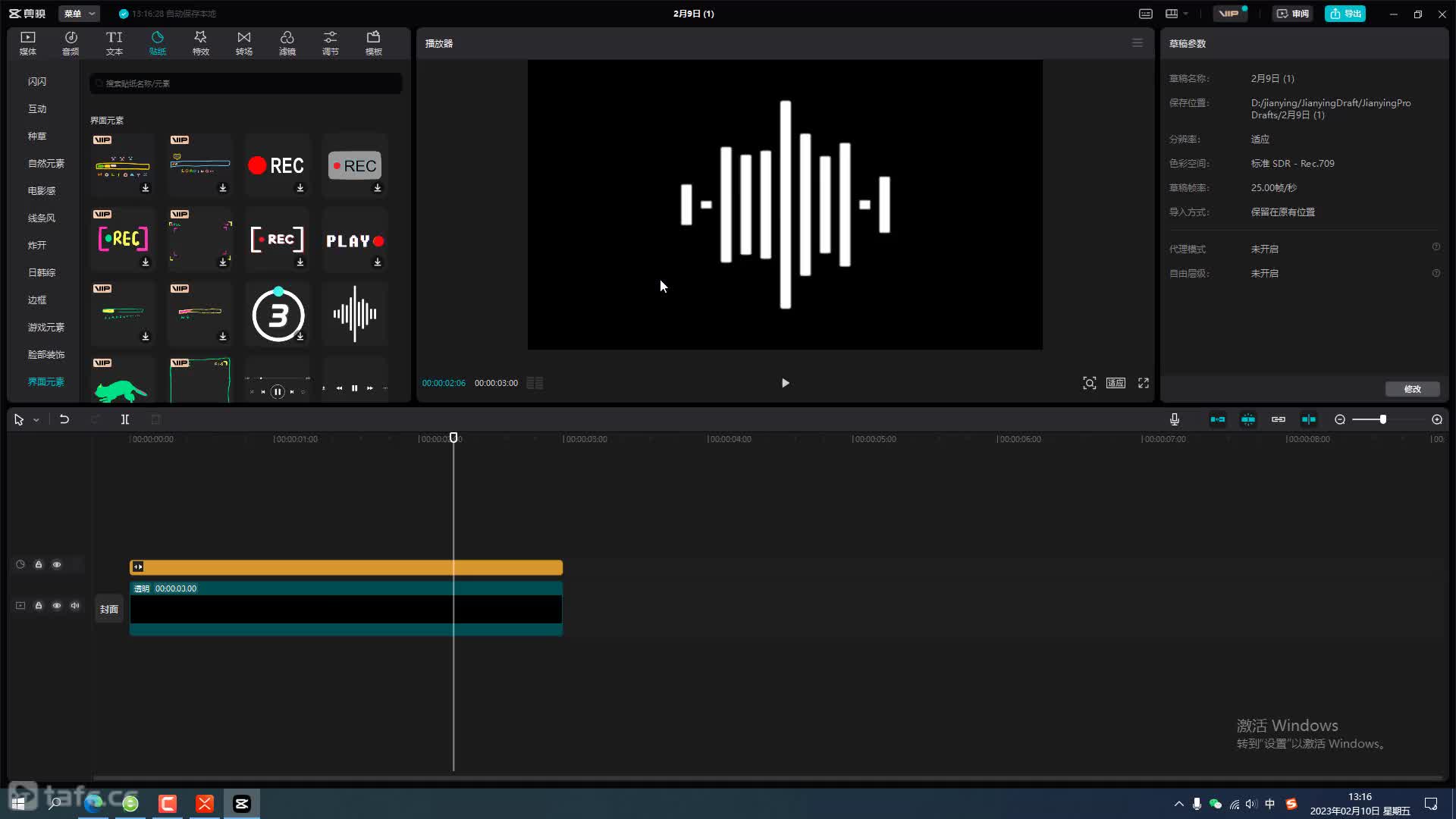Lock the sticker track
Image resolution: width=1456 pixels, height=819 pixels.
39,564
